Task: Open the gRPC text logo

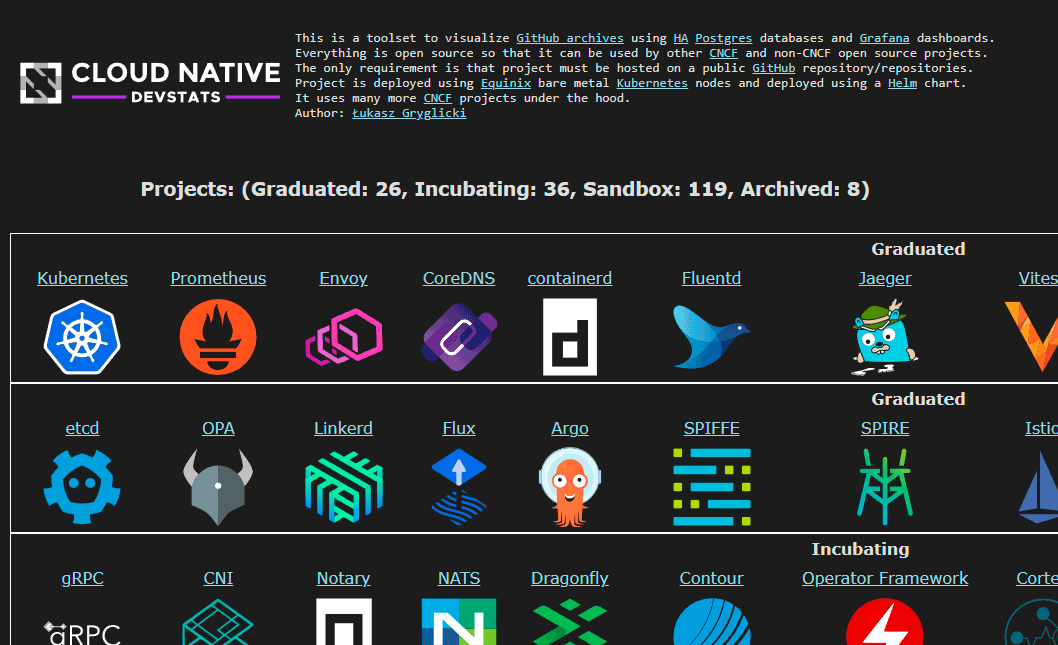Action: coord(82,633)
